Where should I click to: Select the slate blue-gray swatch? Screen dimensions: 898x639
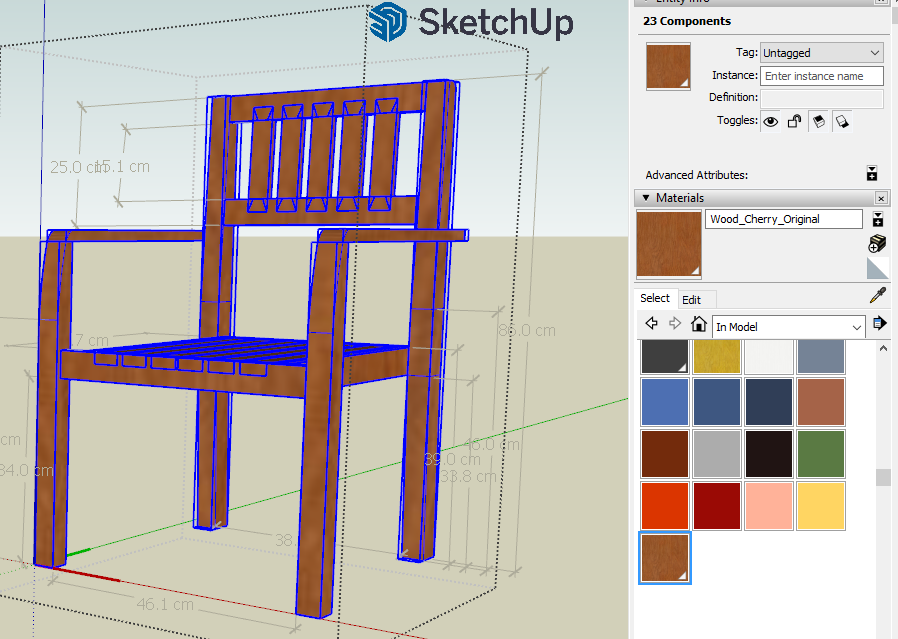point(821,356)
